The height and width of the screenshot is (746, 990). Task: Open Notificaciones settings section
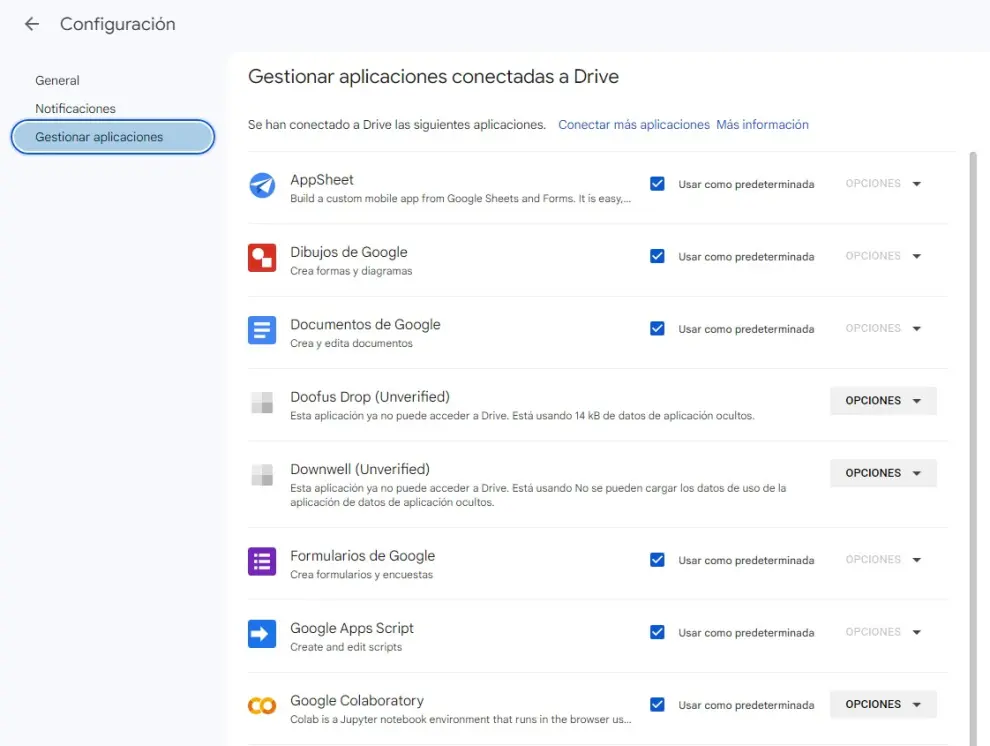click(75, 108)
